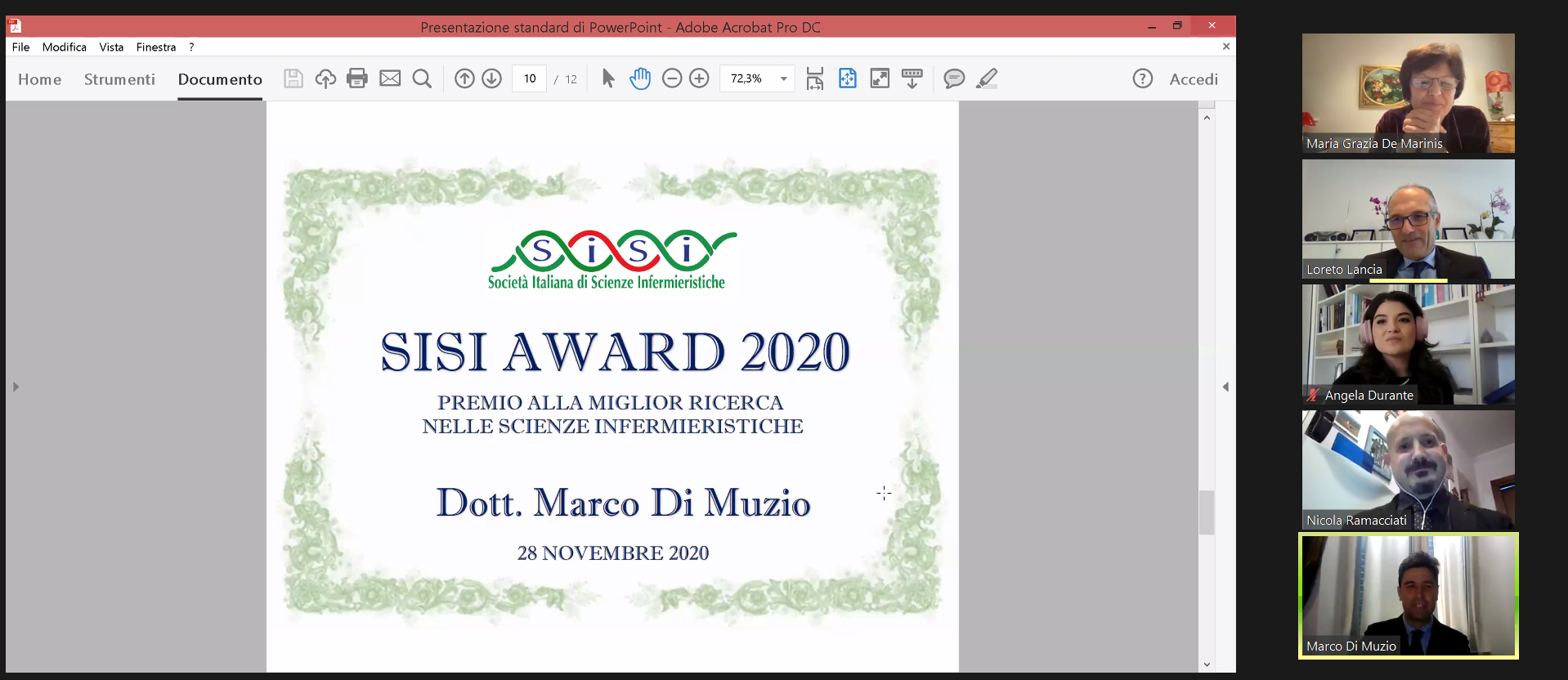
Task: Expand the right tools pane arrow
Action: pyautogui.click(x=1225, y=387)
